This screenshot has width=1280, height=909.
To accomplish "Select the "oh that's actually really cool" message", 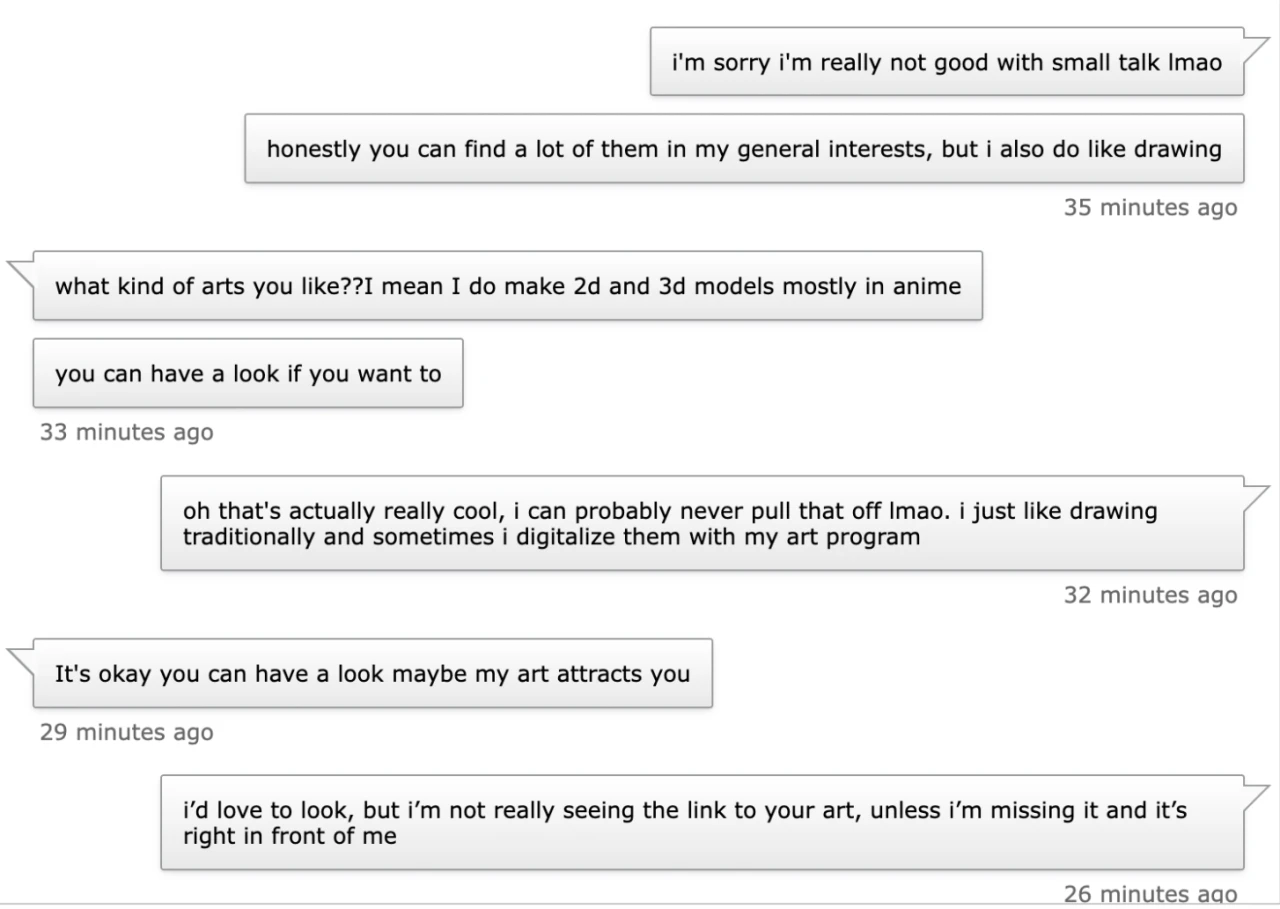I will pos(701,523).
